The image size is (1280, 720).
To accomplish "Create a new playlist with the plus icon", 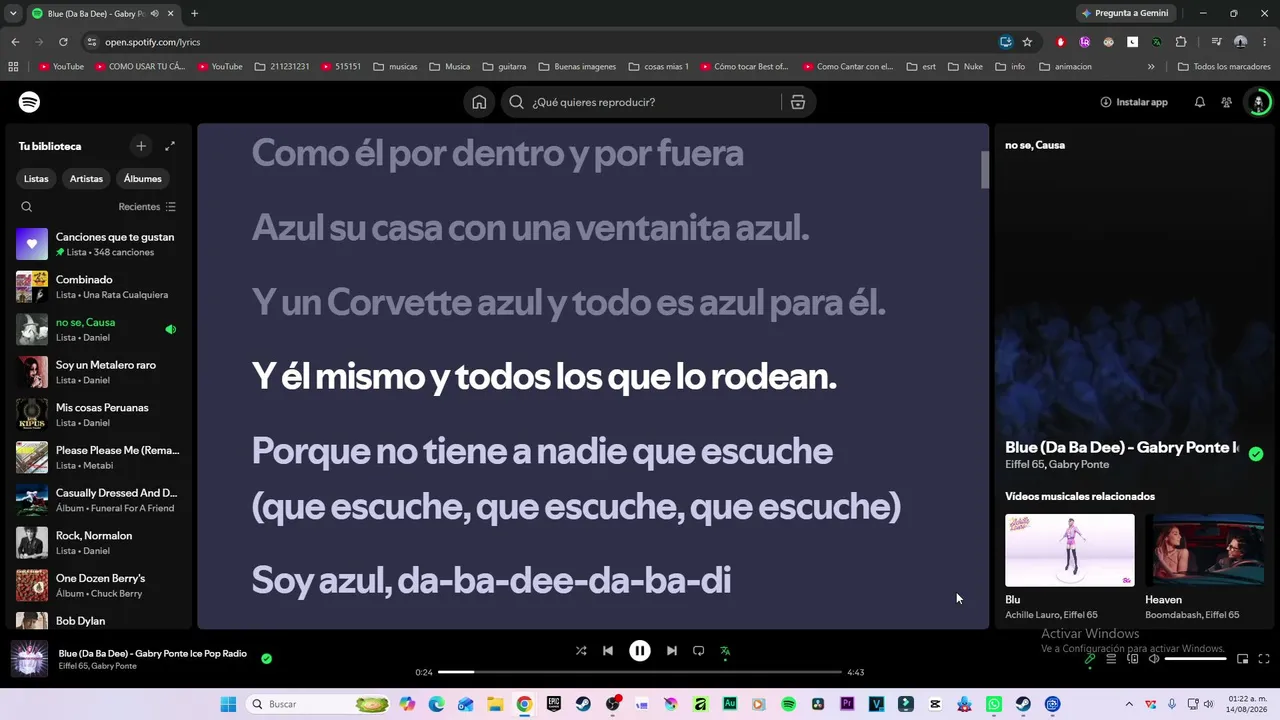I will pos(141,146).
